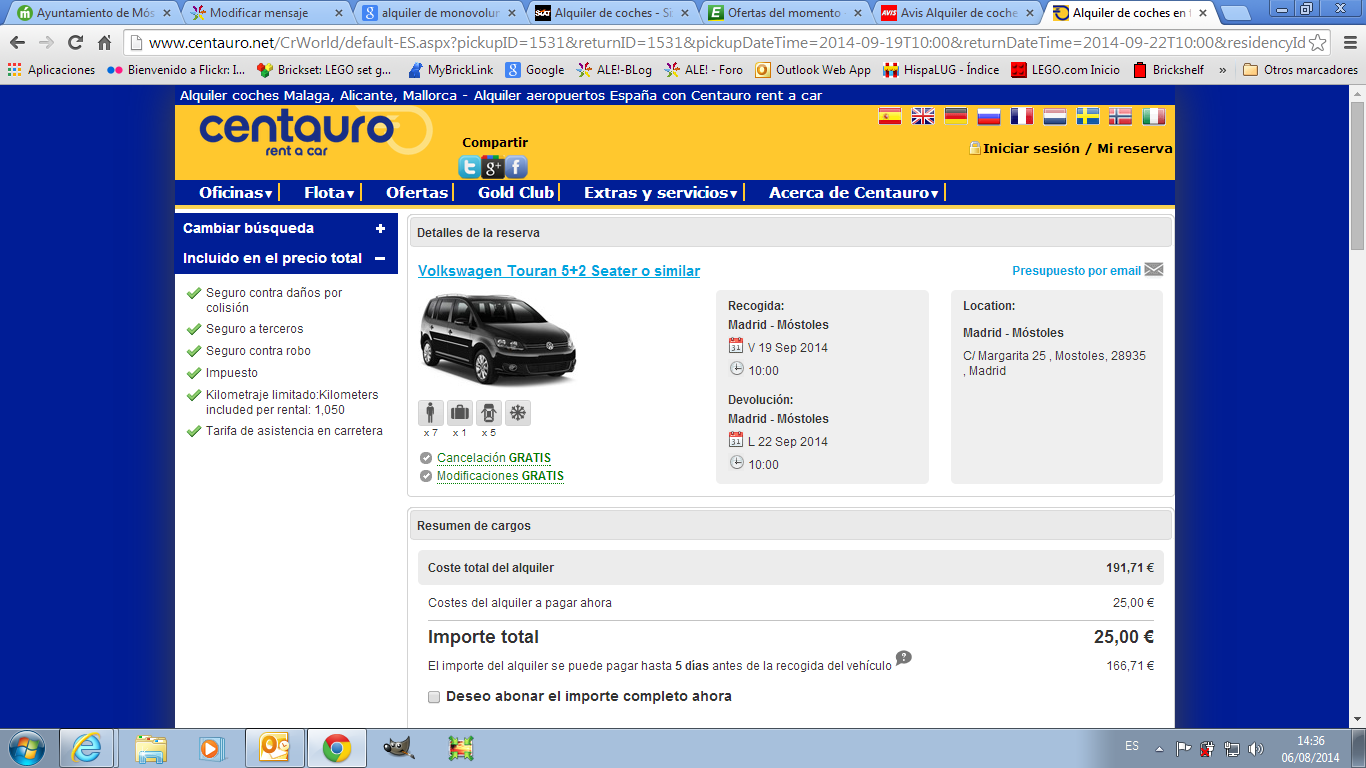
Task: Collapse the Incluido en el precio total panel
Action: 380,258
